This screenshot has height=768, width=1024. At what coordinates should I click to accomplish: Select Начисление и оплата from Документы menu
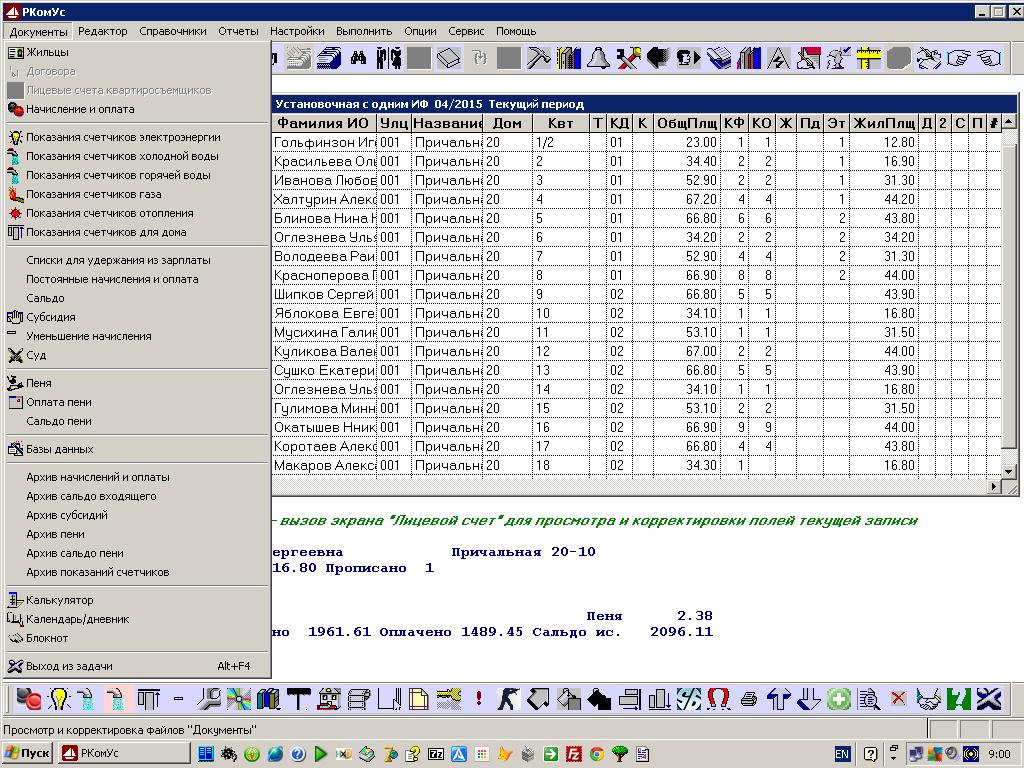pos(80,109)
